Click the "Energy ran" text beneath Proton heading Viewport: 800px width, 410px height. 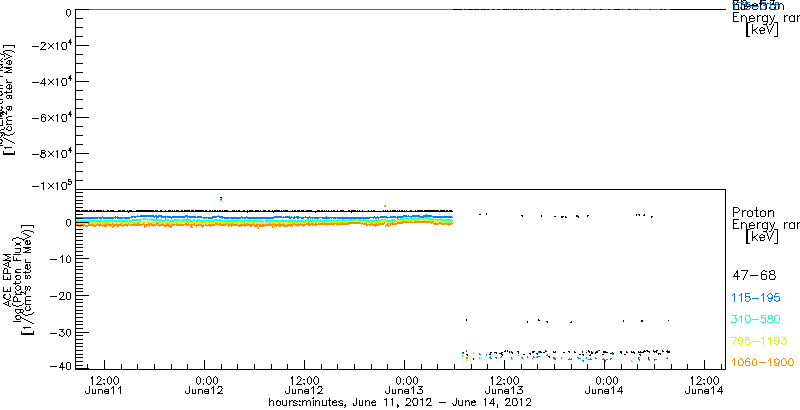click(x=765, y=224)
